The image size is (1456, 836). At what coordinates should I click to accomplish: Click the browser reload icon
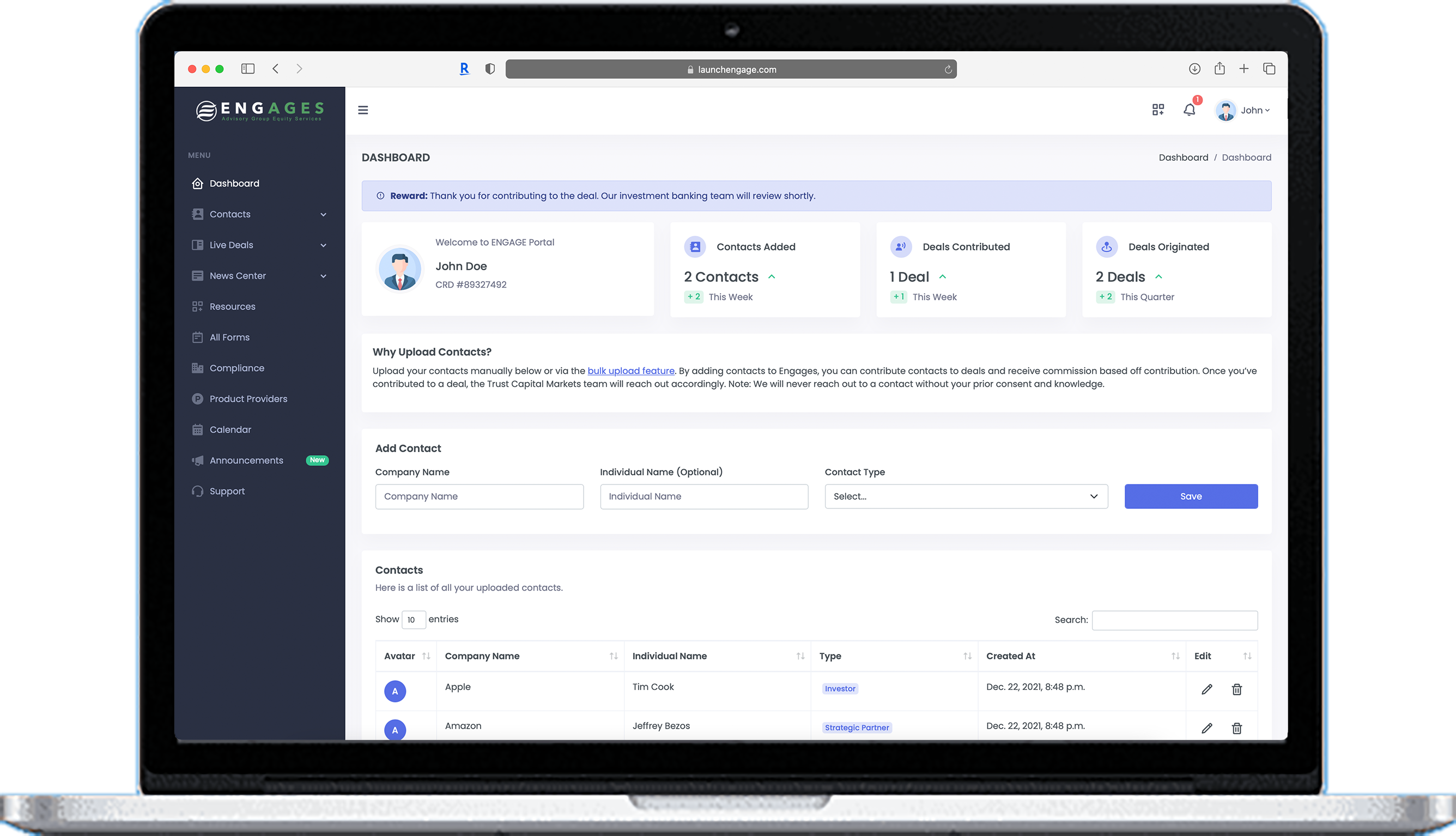948,69
